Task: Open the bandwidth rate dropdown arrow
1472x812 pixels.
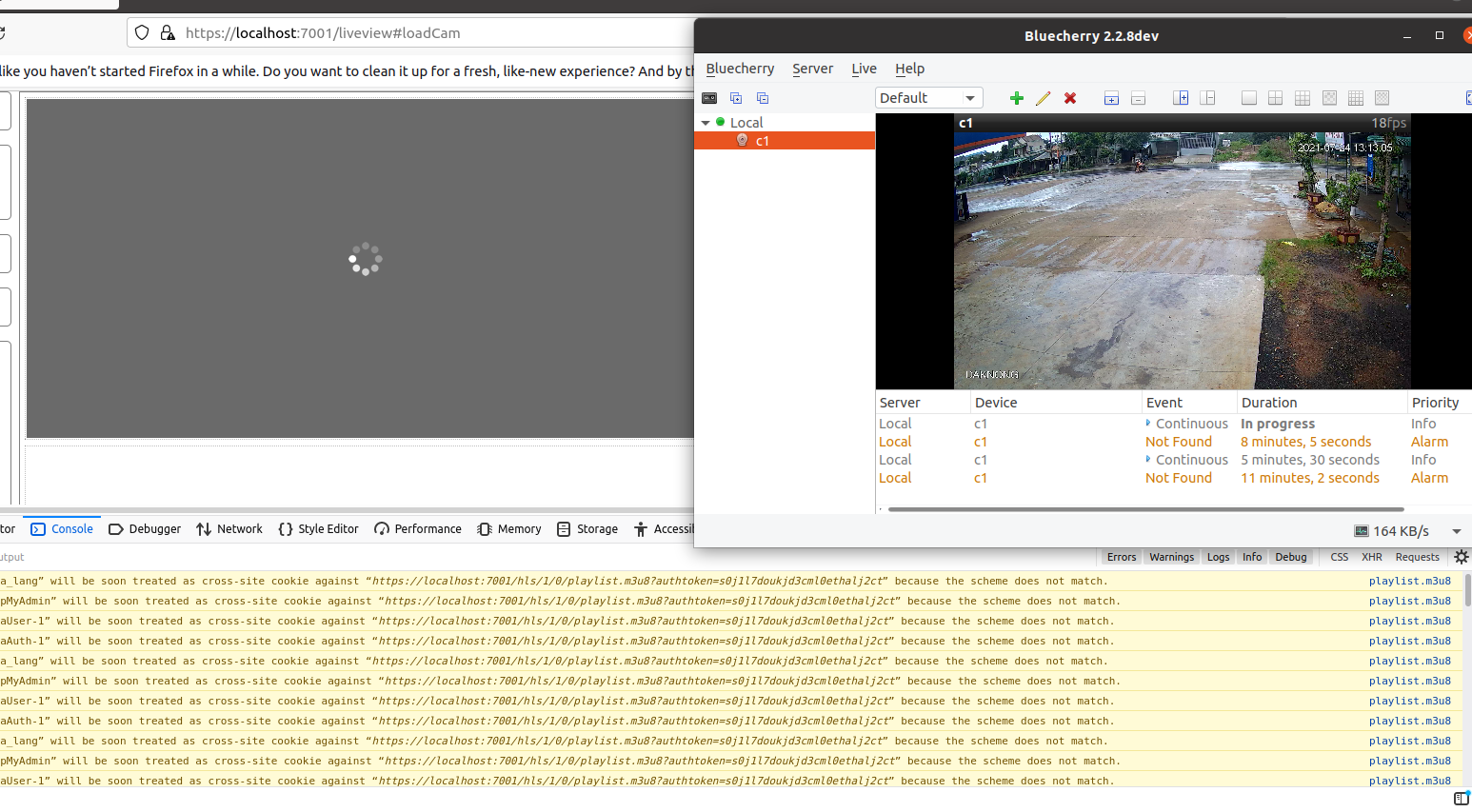Action: tap(1457, 531)
